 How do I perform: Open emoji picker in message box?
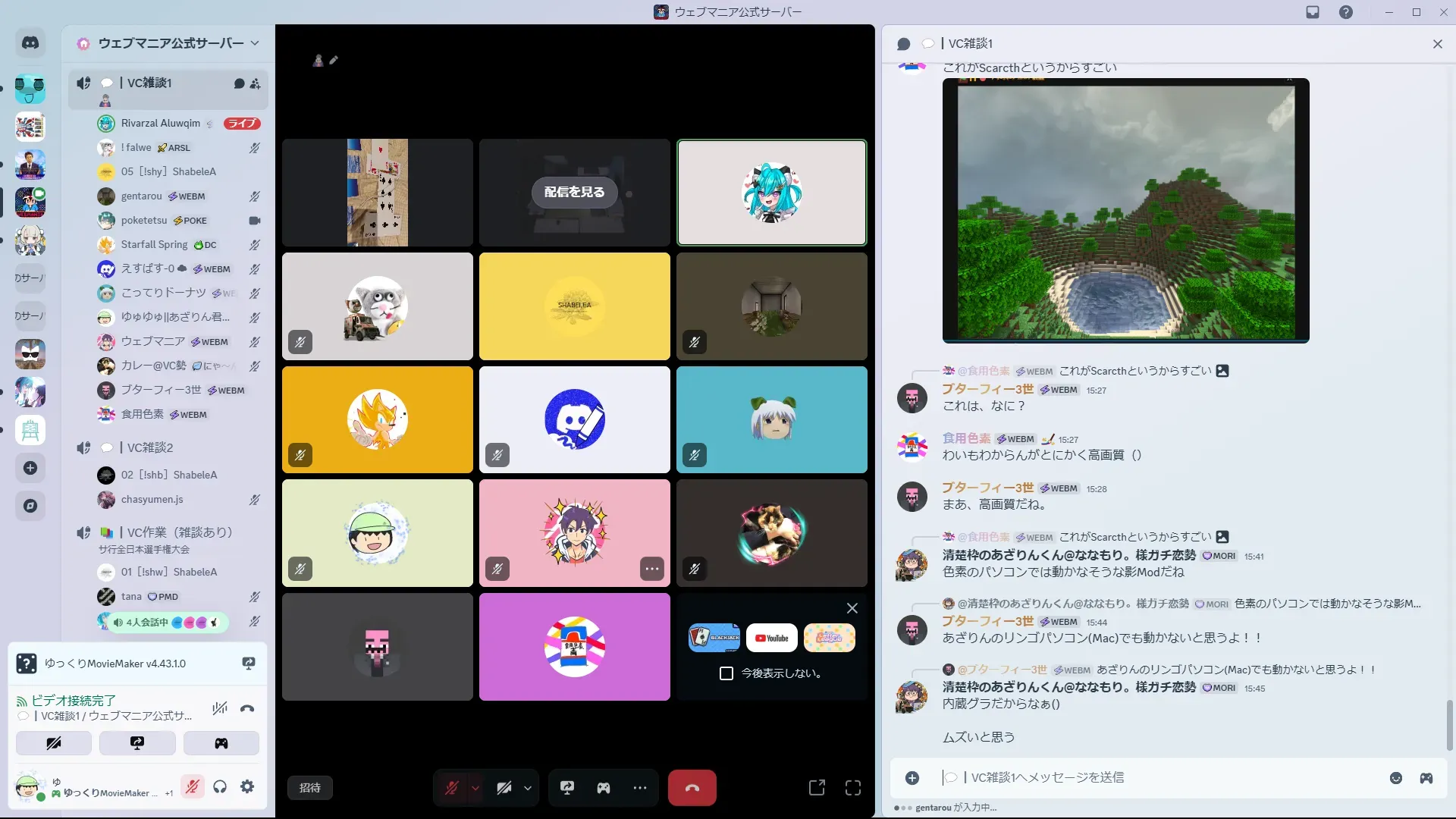click(x=1396, y=778)
